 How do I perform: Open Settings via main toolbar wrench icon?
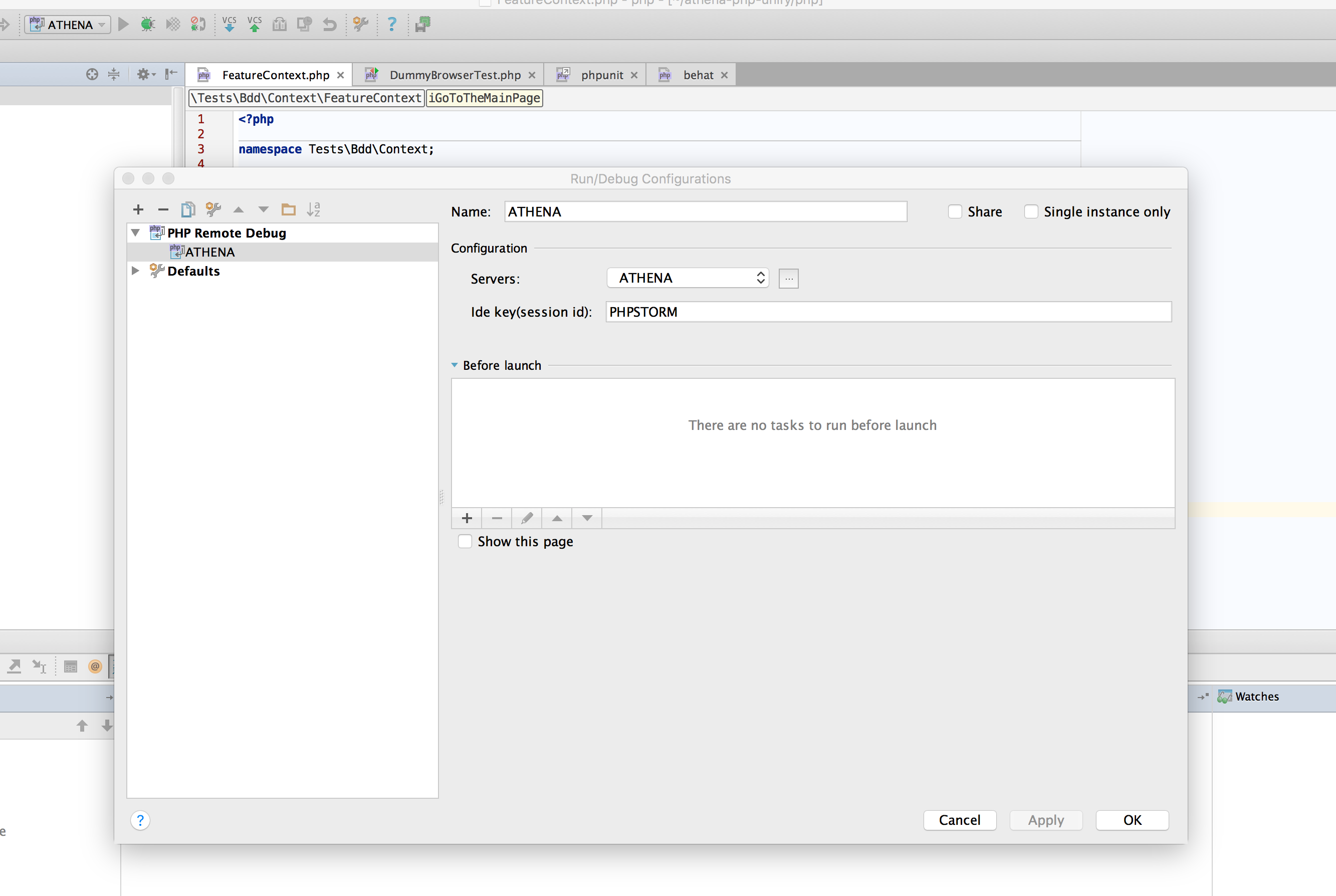click(x=361, y=24)
